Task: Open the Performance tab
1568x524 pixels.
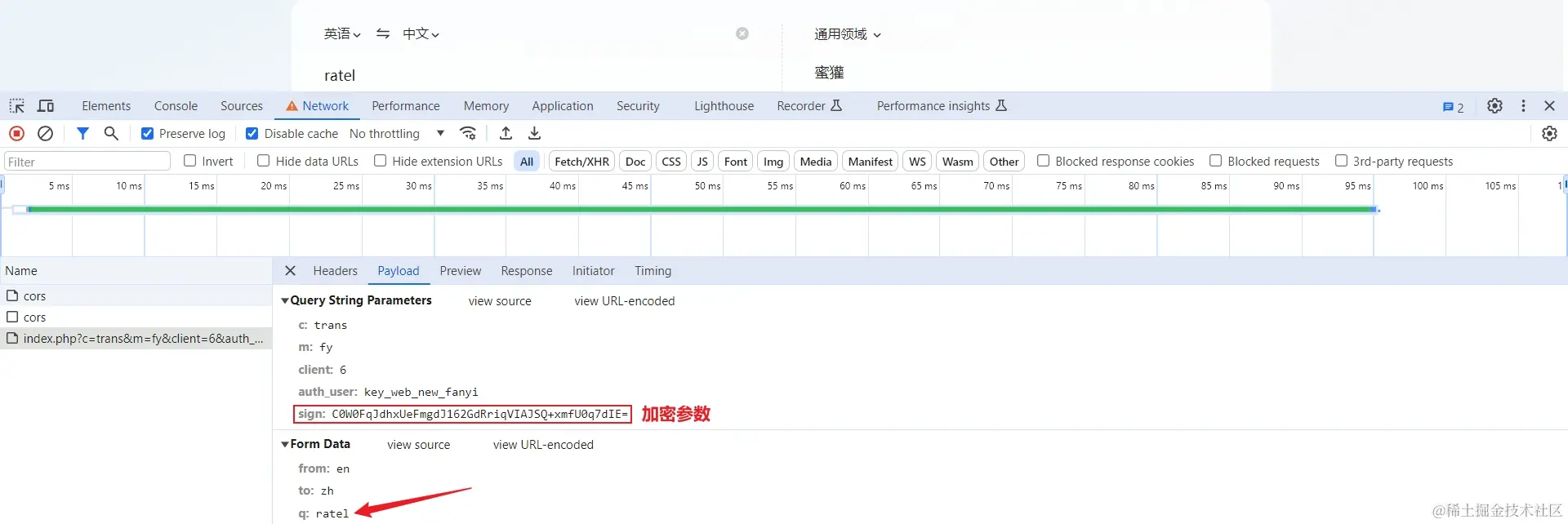Action: 406,106
